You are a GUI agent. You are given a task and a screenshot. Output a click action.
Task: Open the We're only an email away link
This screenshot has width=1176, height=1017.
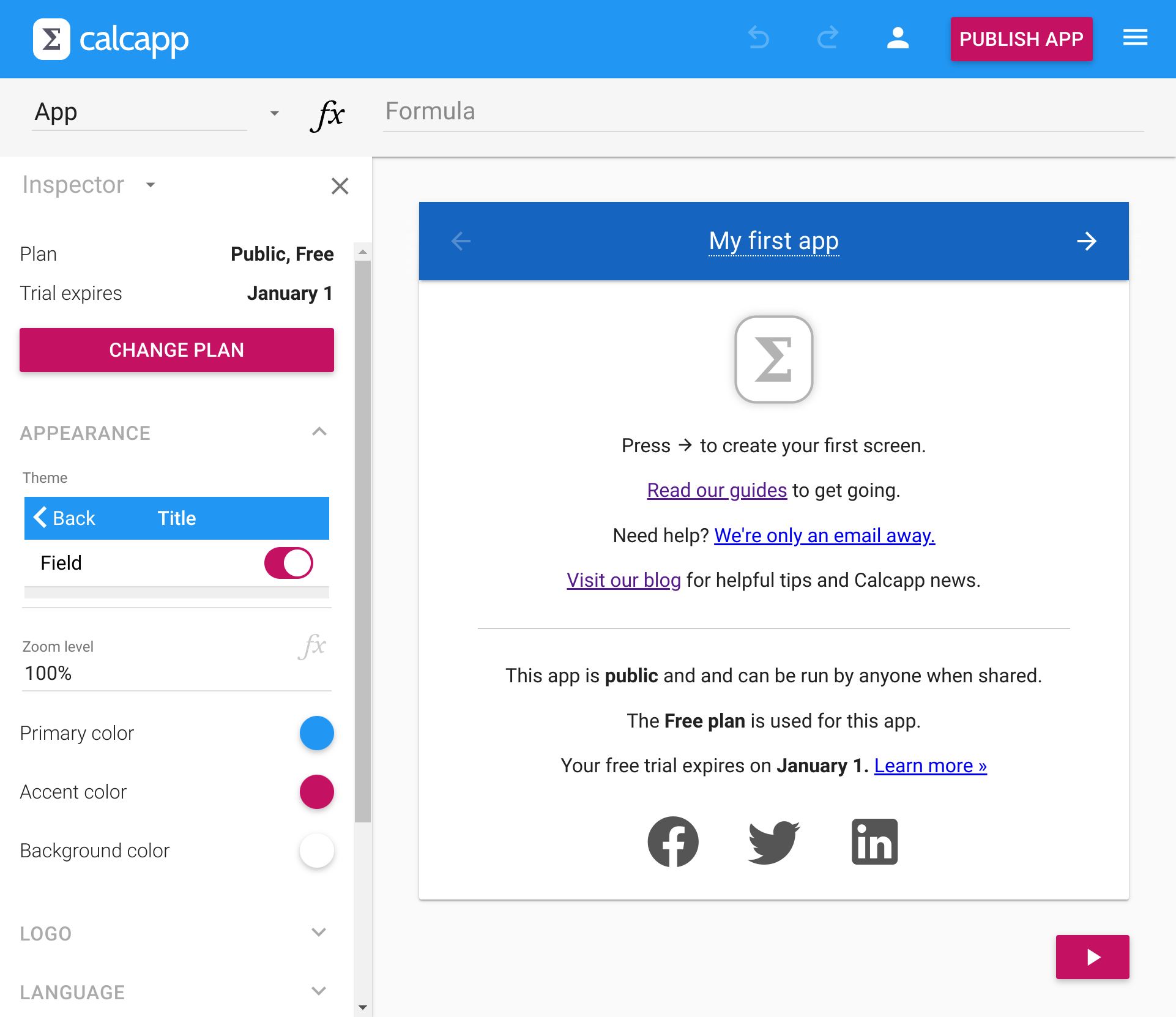824,535
